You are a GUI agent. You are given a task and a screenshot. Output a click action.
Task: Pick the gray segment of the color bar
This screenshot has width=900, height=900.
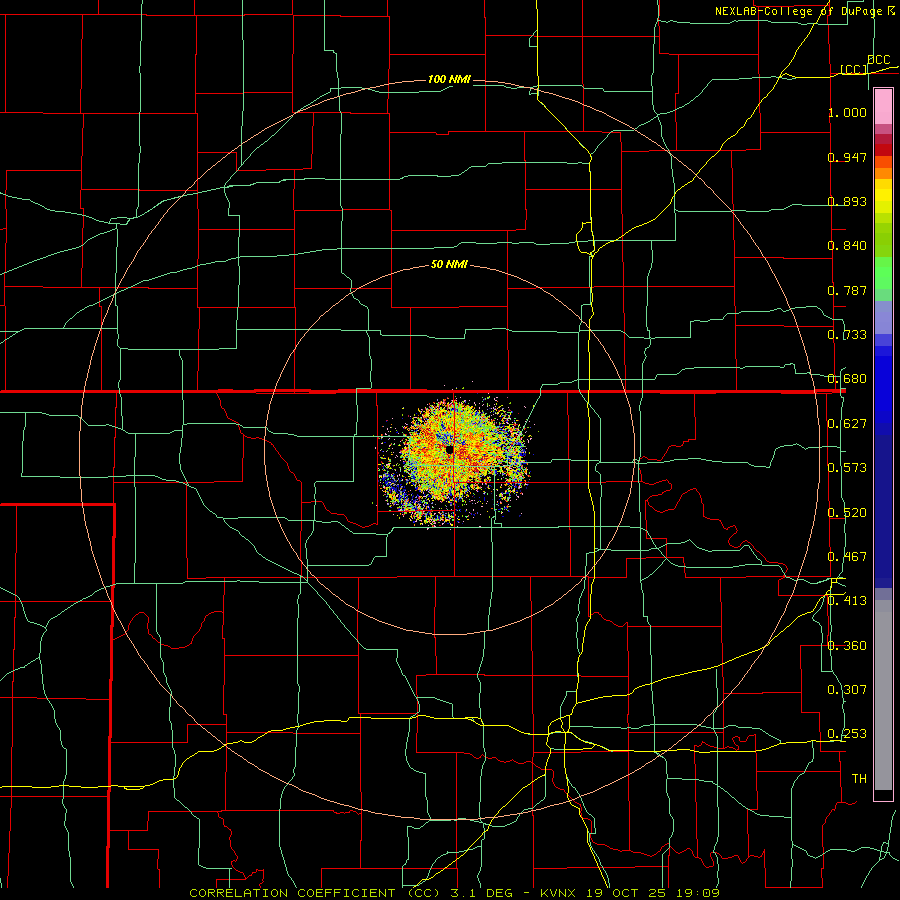[883, 695]
